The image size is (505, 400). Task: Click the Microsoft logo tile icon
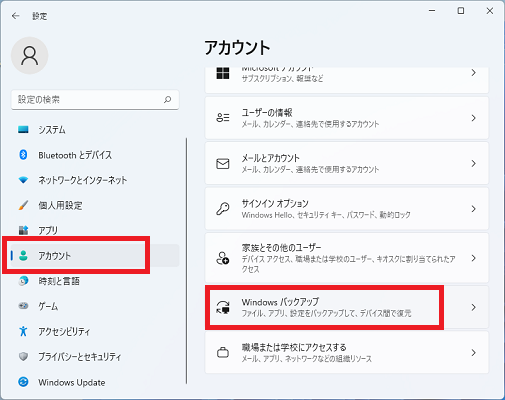click(x=223, y=73)
